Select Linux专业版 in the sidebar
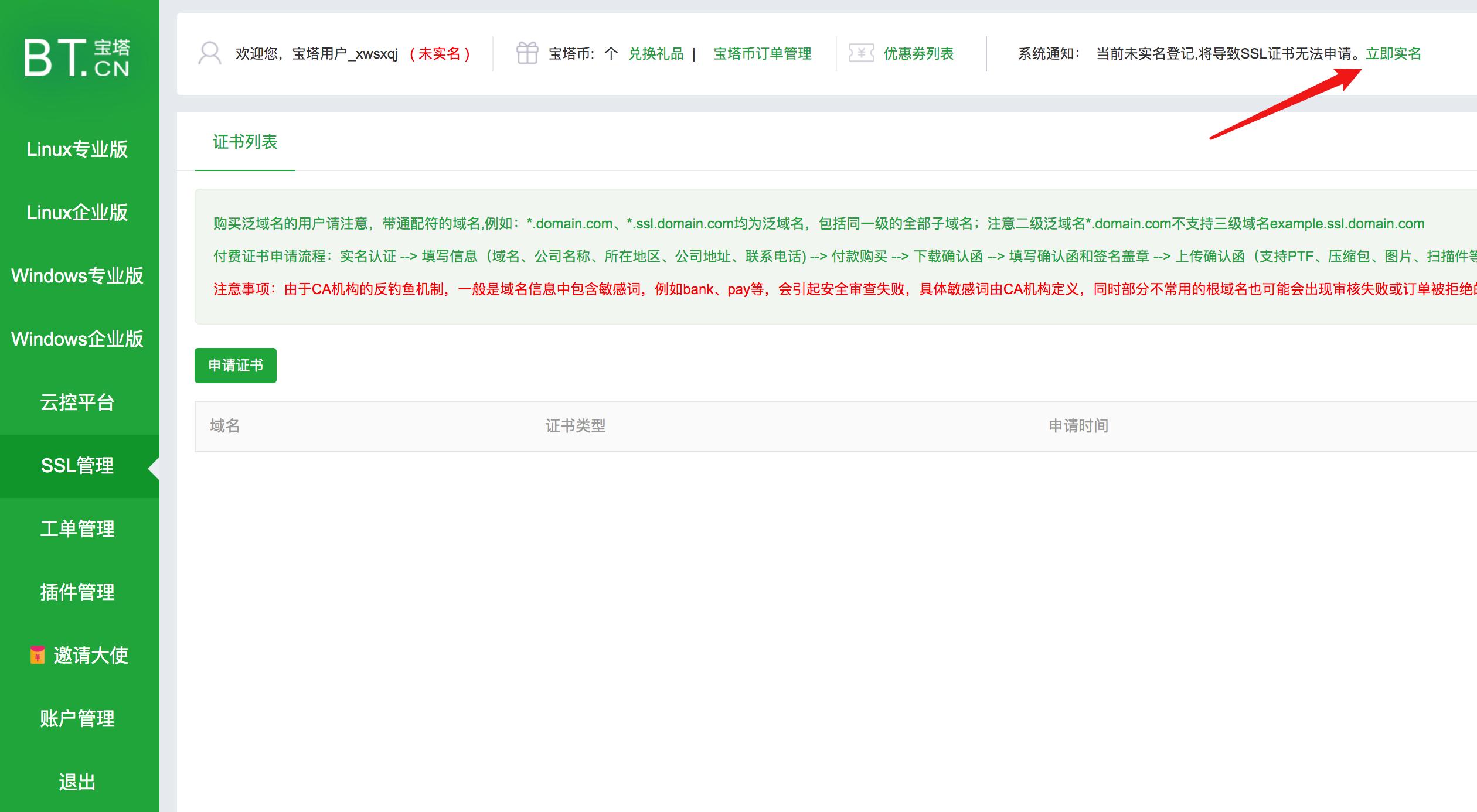This screenshot has height=812, width=1477. (78, 150)
